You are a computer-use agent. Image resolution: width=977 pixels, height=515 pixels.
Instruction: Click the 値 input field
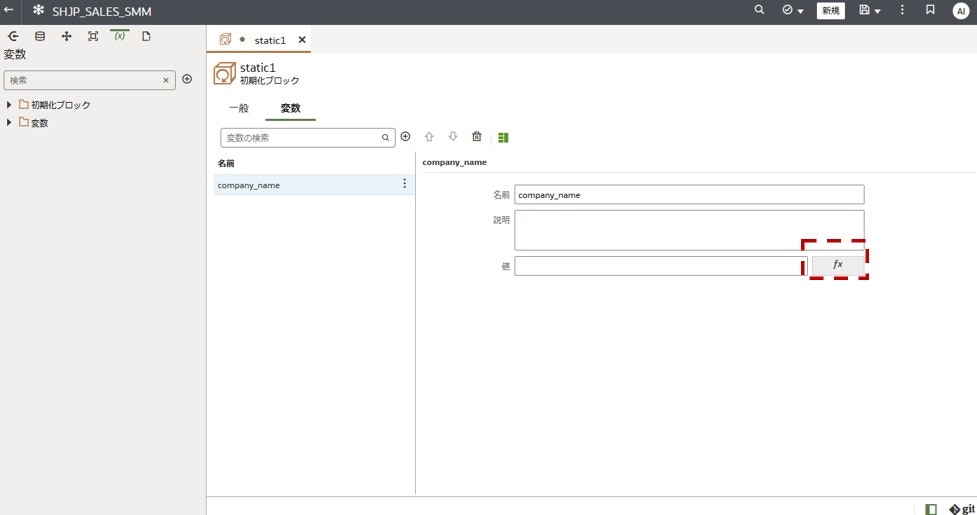(661, 266)
